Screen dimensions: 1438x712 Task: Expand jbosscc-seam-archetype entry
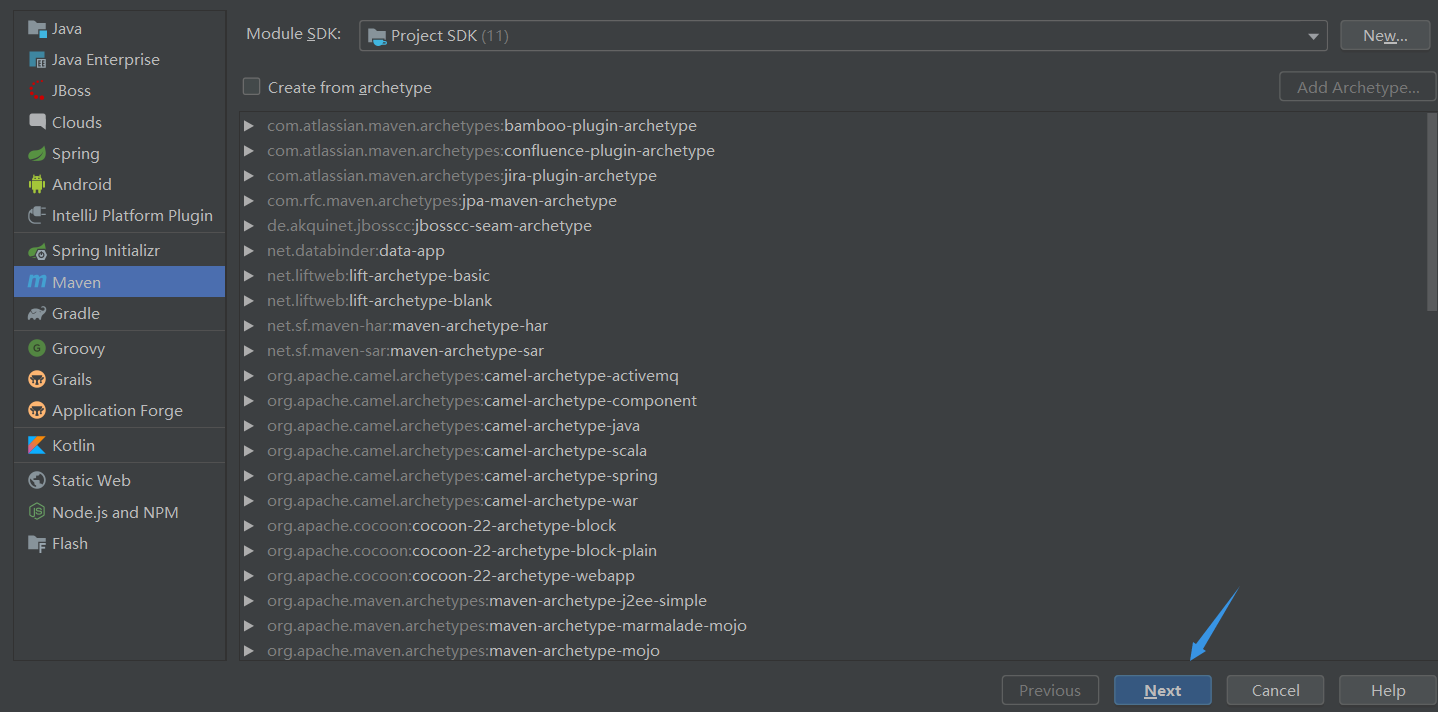click(249, 226)
